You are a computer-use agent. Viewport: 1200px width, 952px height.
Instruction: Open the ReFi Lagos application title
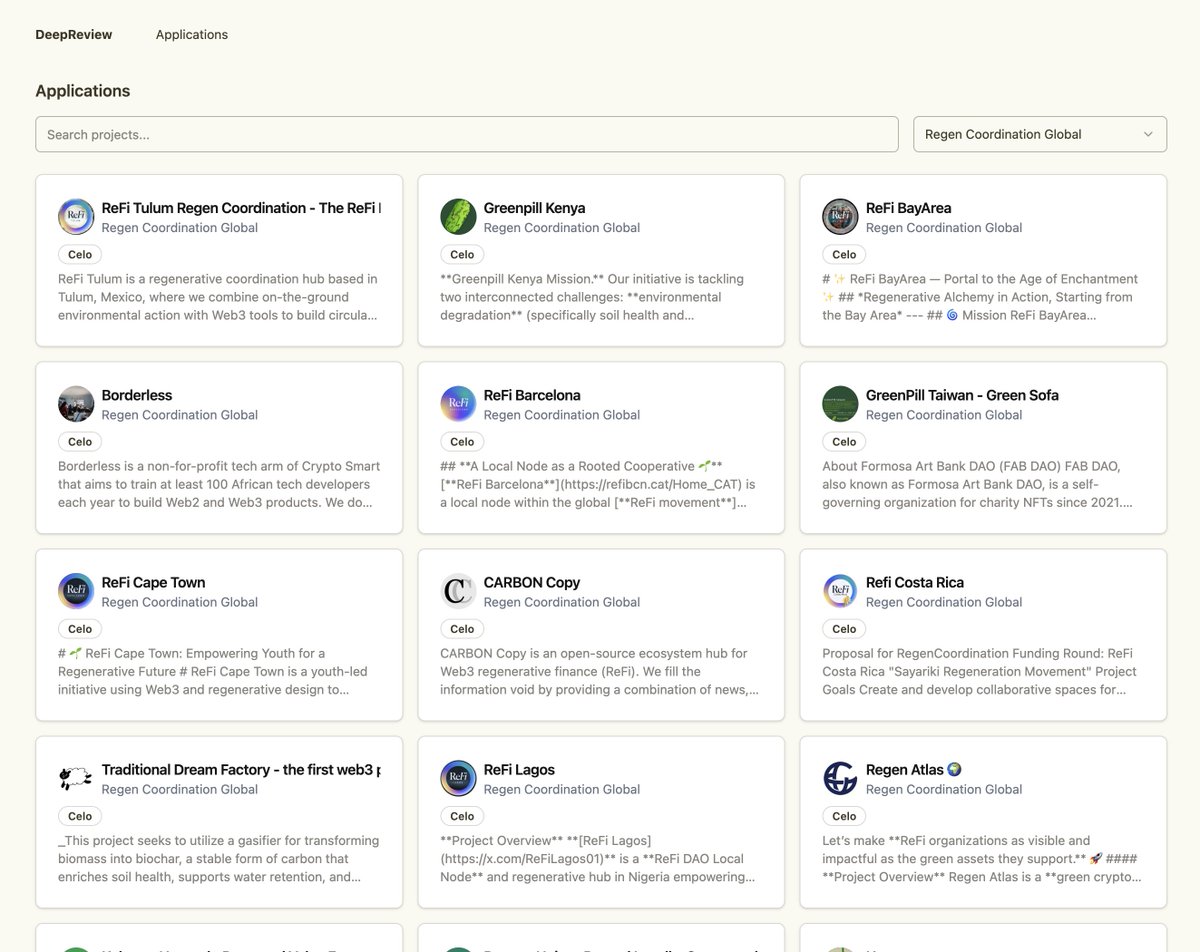519,769
